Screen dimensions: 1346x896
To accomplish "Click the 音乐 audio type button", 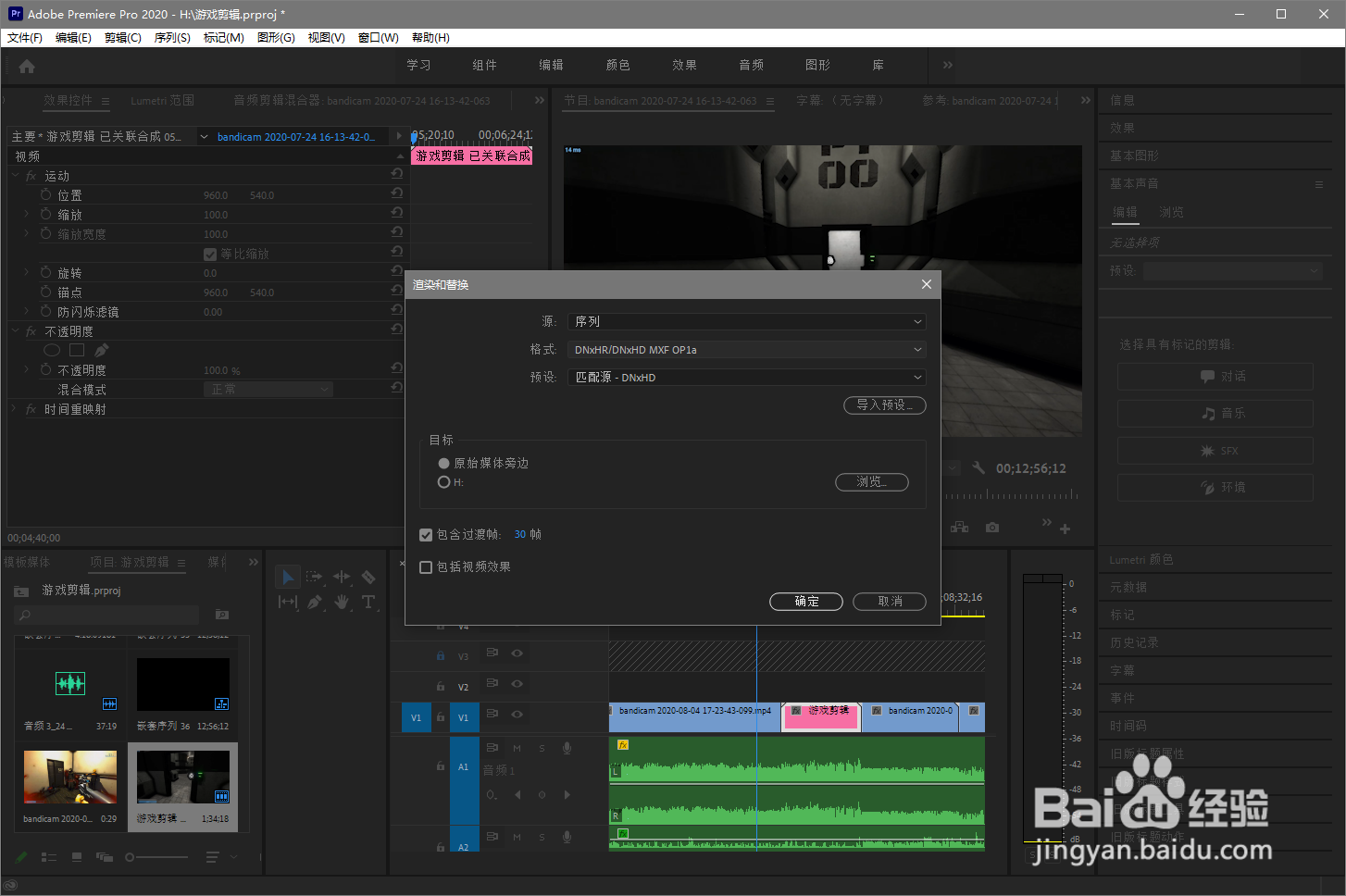I will pyautogui.click(x=1215, y=414).
